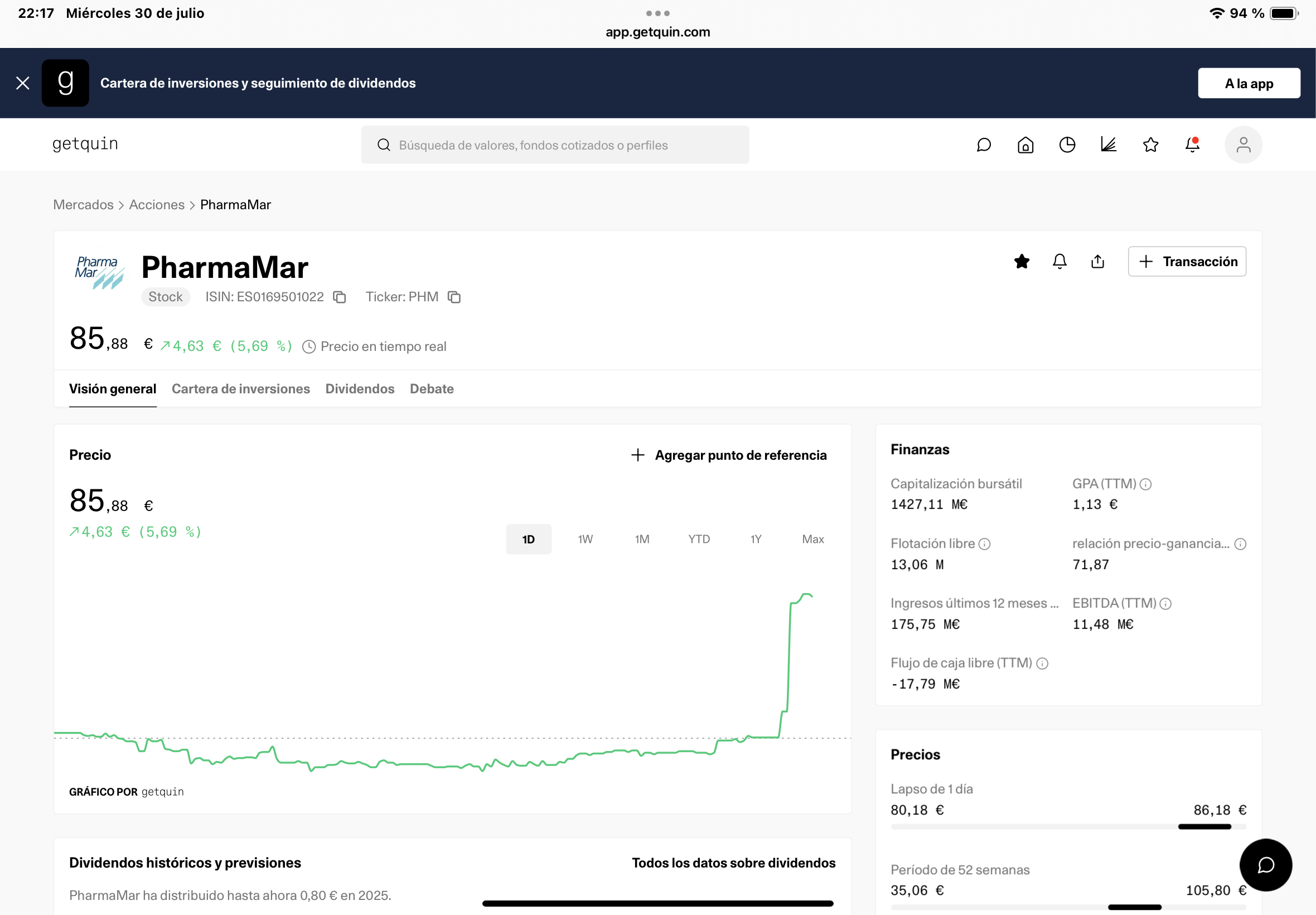The height and width of the screenshot is (915, 1316).
Task: Switch to the Dividendos tab
Action: pyautogui.click(x=360, y=389)
